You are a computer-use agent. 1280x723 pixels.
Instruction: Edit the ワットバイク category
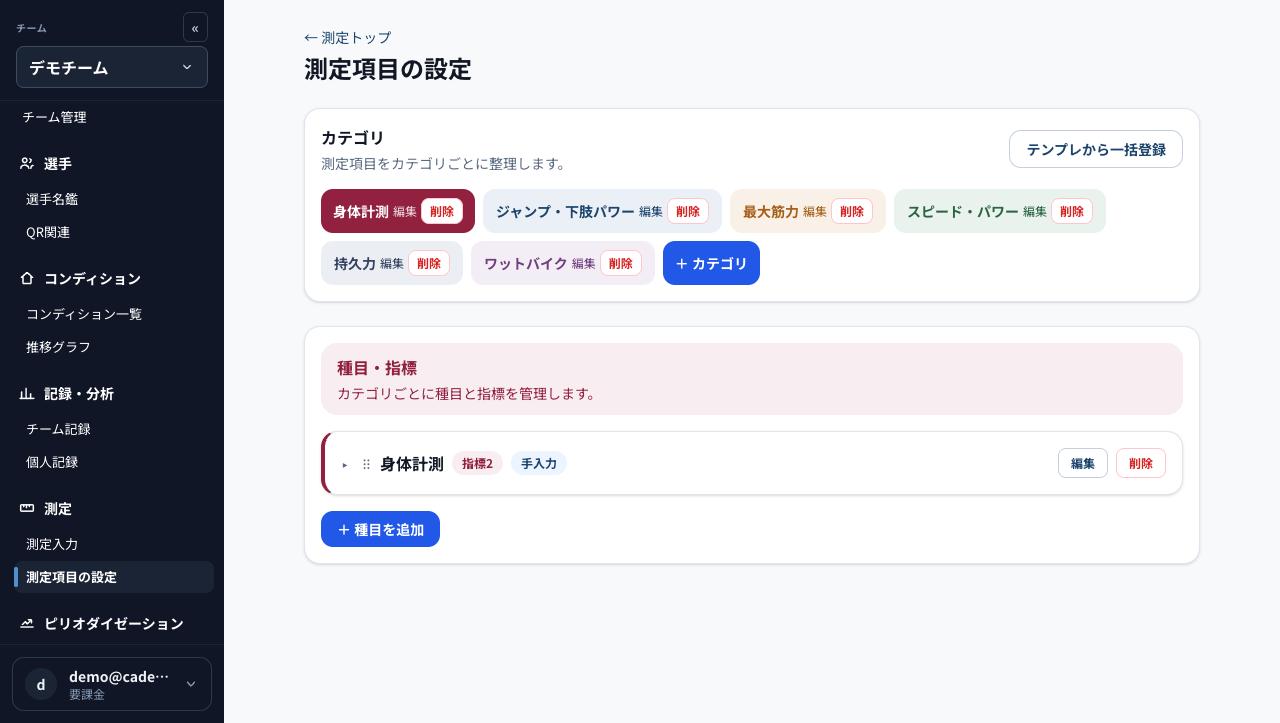click(x=584, y=263)
